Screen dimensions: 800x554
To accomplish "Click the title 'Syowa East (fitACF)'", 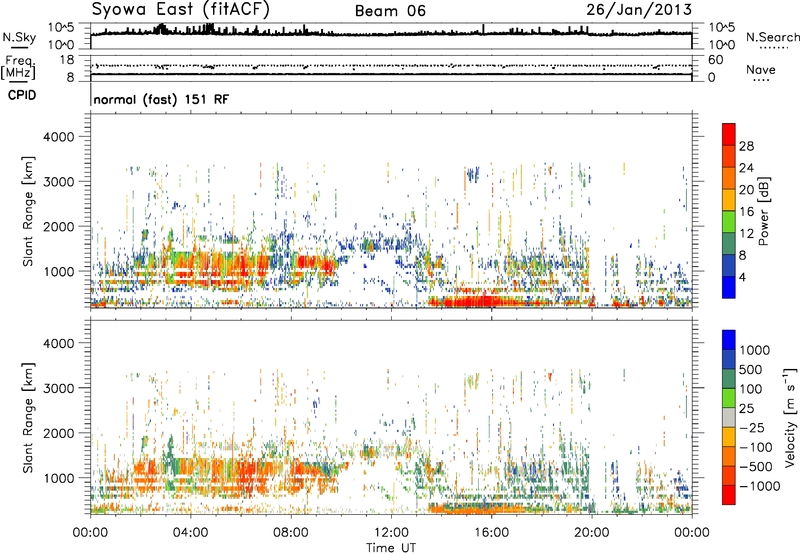I will tap(181, 9).
